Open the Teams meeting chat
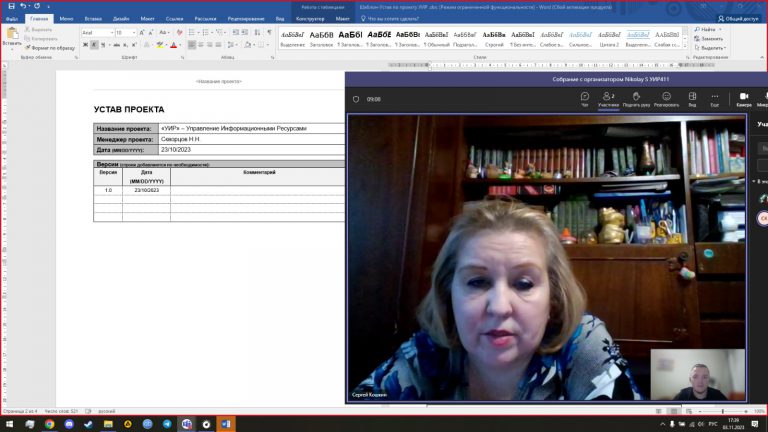The width and height of the screenshot is (768, 432). click(584, 99)
